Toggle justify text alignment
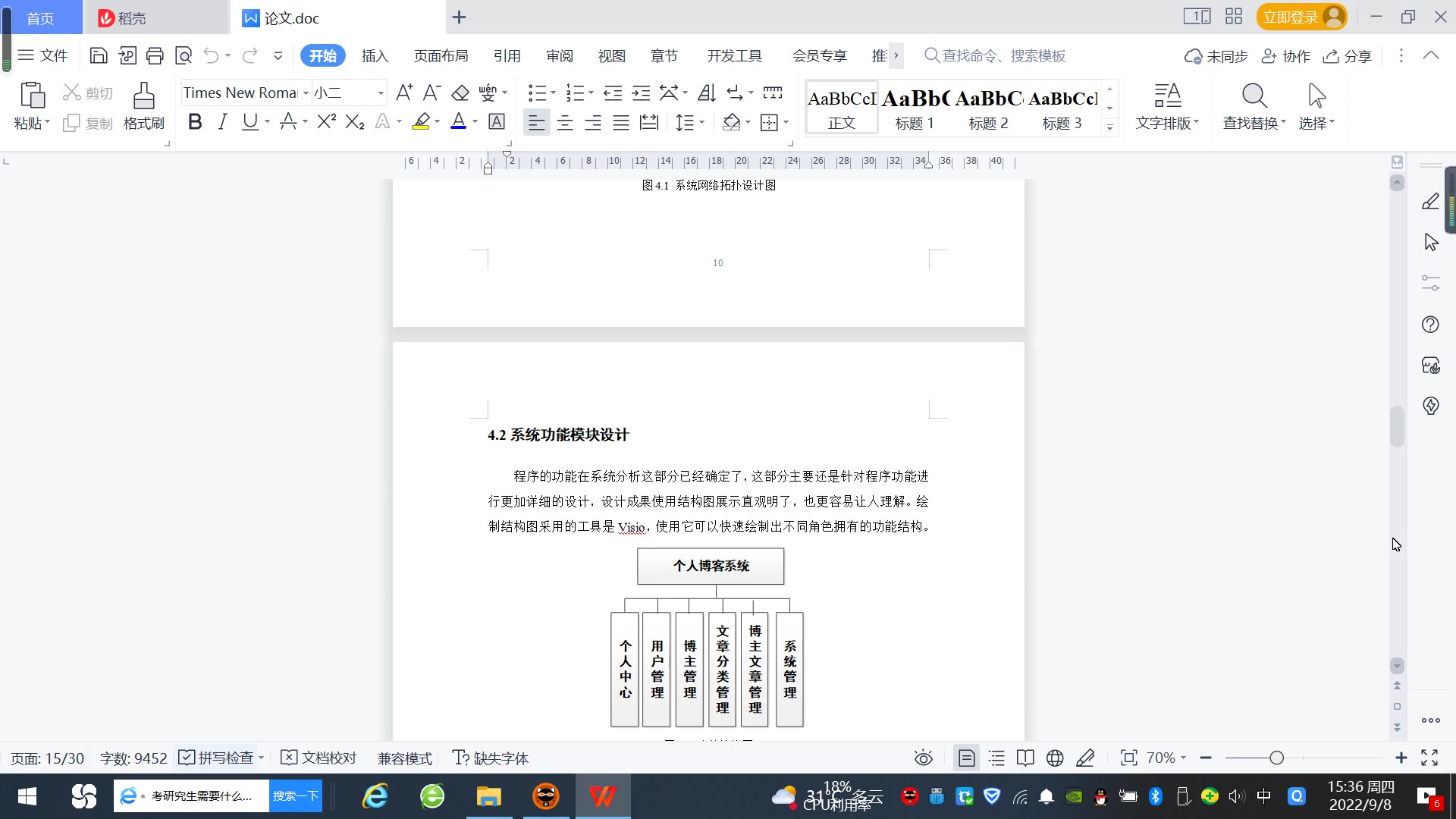The image size is (1456, 819). (621, 122)
